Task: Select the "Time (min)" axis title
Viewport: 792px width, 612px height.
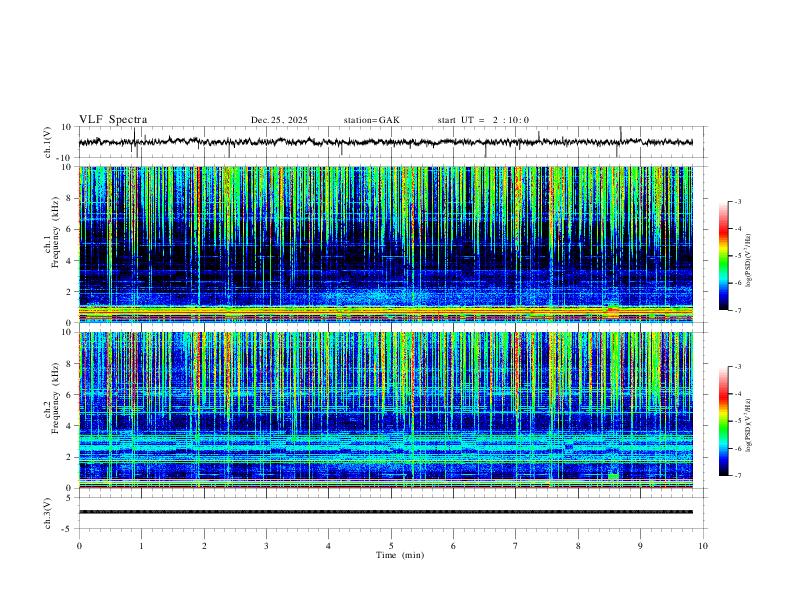Action: pos(400,555)
